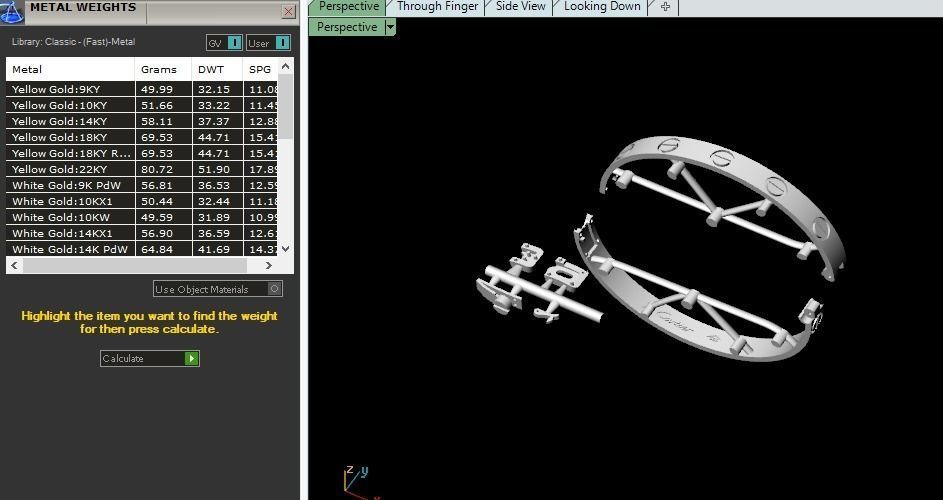Select the Yellow Gold:10KY row
Image resolution: width=943 pixels, height=500 pixels.
142,105
